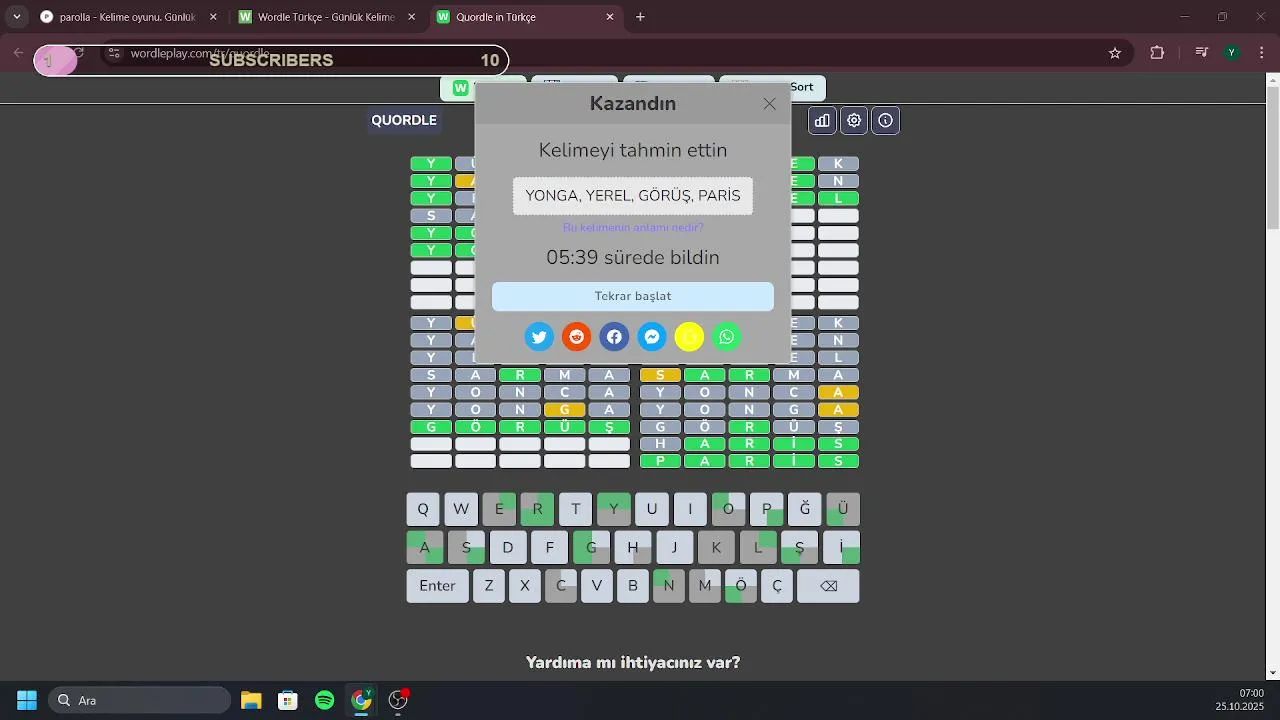Viewport: 1280px width, 720px height.
Task: Open the taskbar clock showing 07:00
Action: (1240, 700)
